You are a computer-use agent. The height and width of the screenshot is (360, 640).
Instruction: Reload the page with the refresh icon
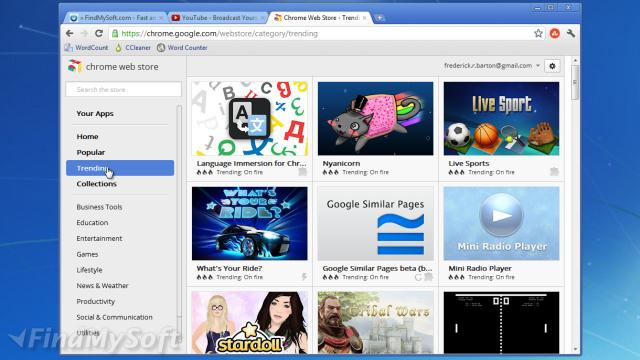99,33
